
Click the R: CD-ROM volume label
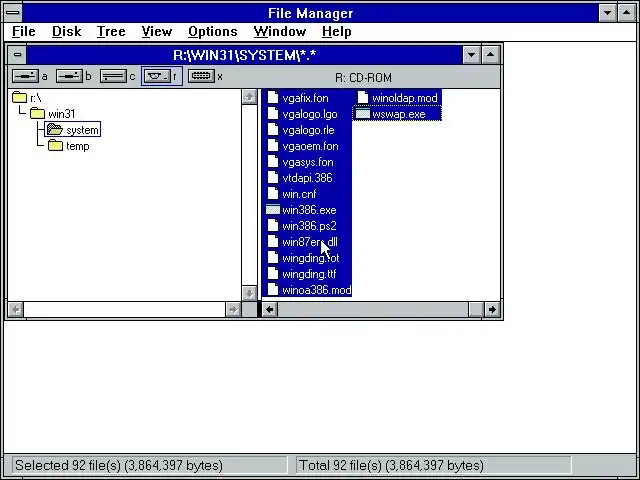click(x=363, y=78)
